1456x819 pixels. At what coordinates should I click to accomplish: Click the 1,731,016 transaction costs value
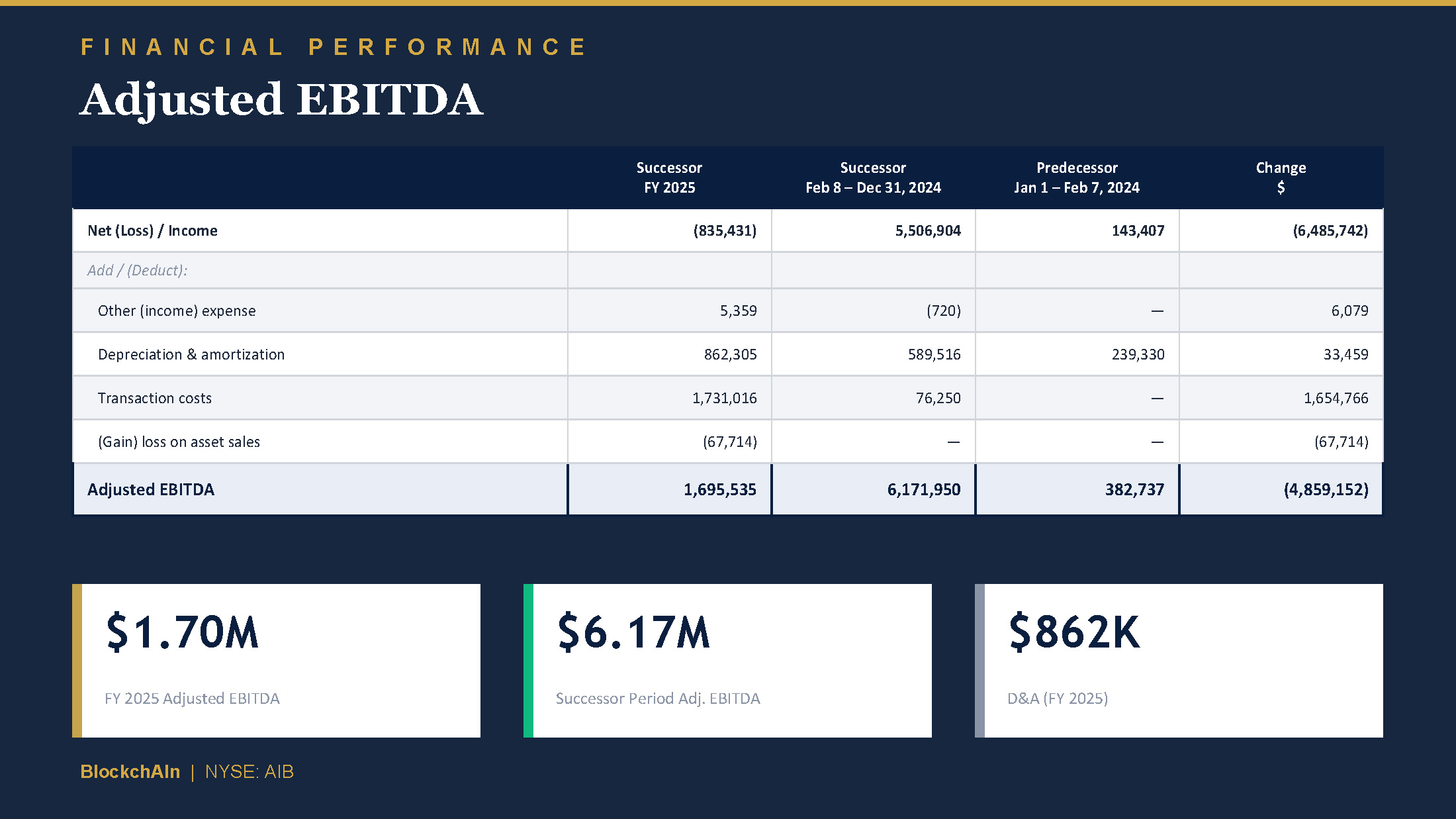(724, 398)
